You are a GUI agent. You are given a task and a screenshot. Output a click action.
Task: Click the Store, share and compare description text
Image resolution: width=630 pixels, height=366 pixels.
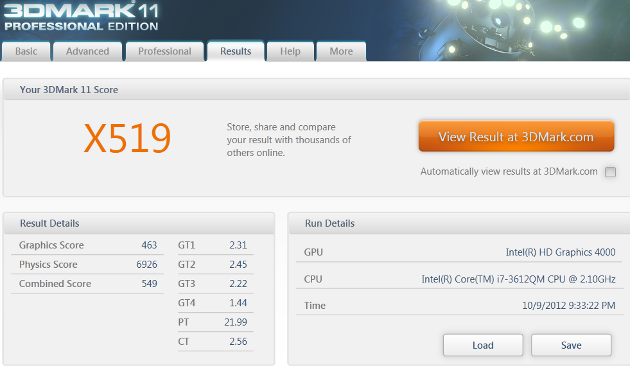coord(288,140)
